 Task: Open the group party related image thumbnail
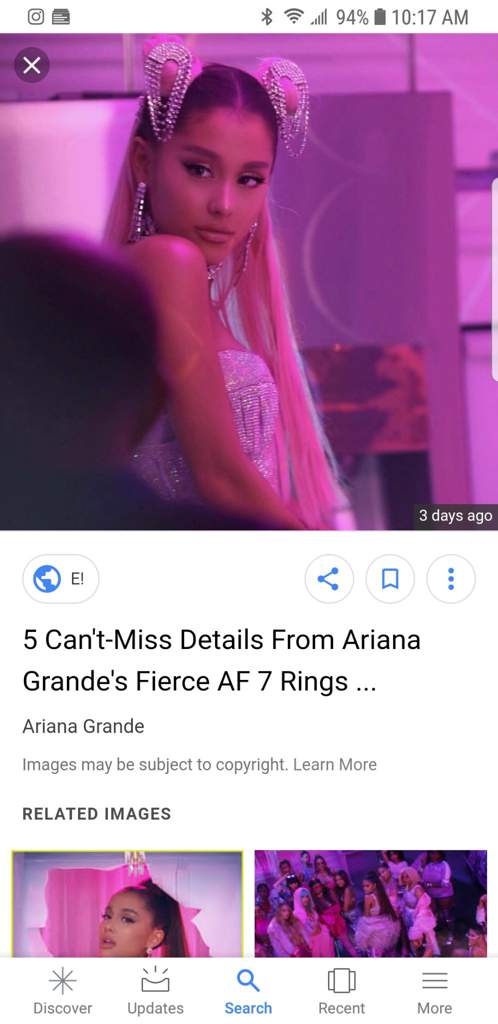tap(371, 904)
